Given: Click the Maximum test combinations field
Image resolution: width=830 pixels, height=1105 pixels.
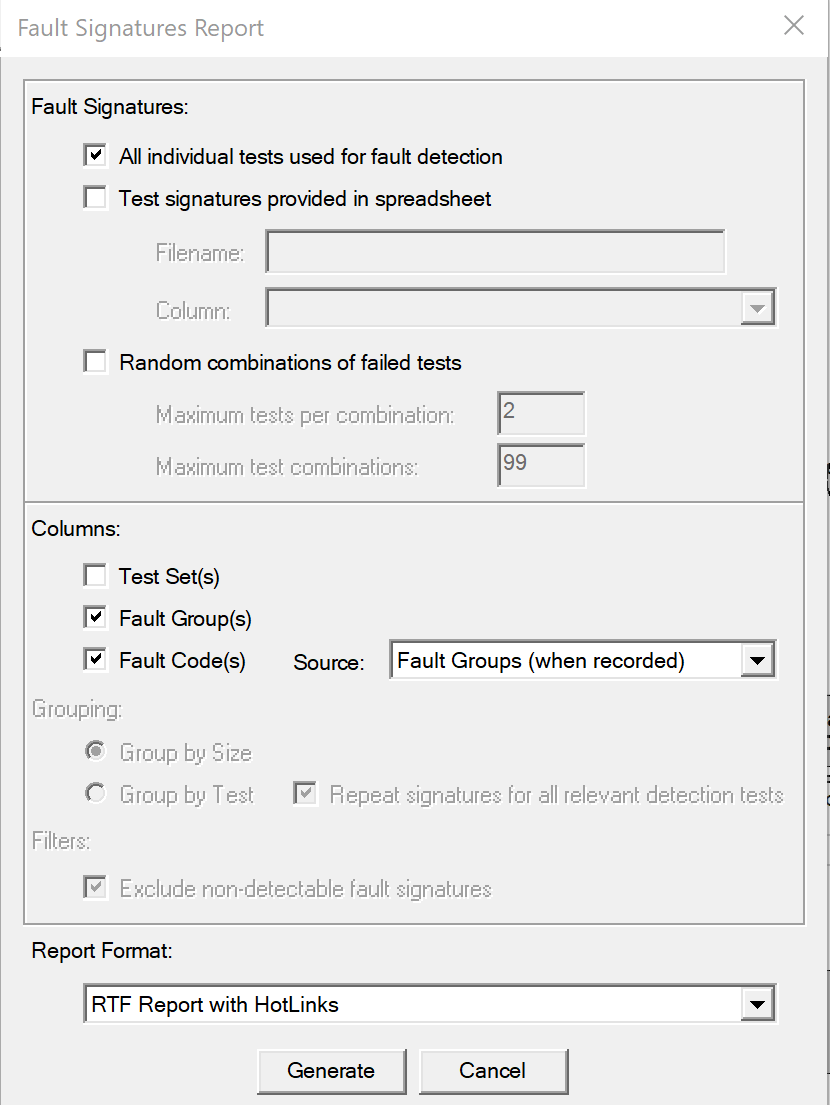Looking at the screenshot, I should click(x=541, y=465).
